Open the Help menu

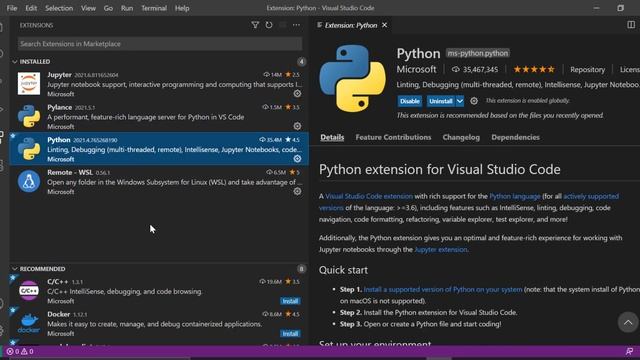(x=182, y=8)
